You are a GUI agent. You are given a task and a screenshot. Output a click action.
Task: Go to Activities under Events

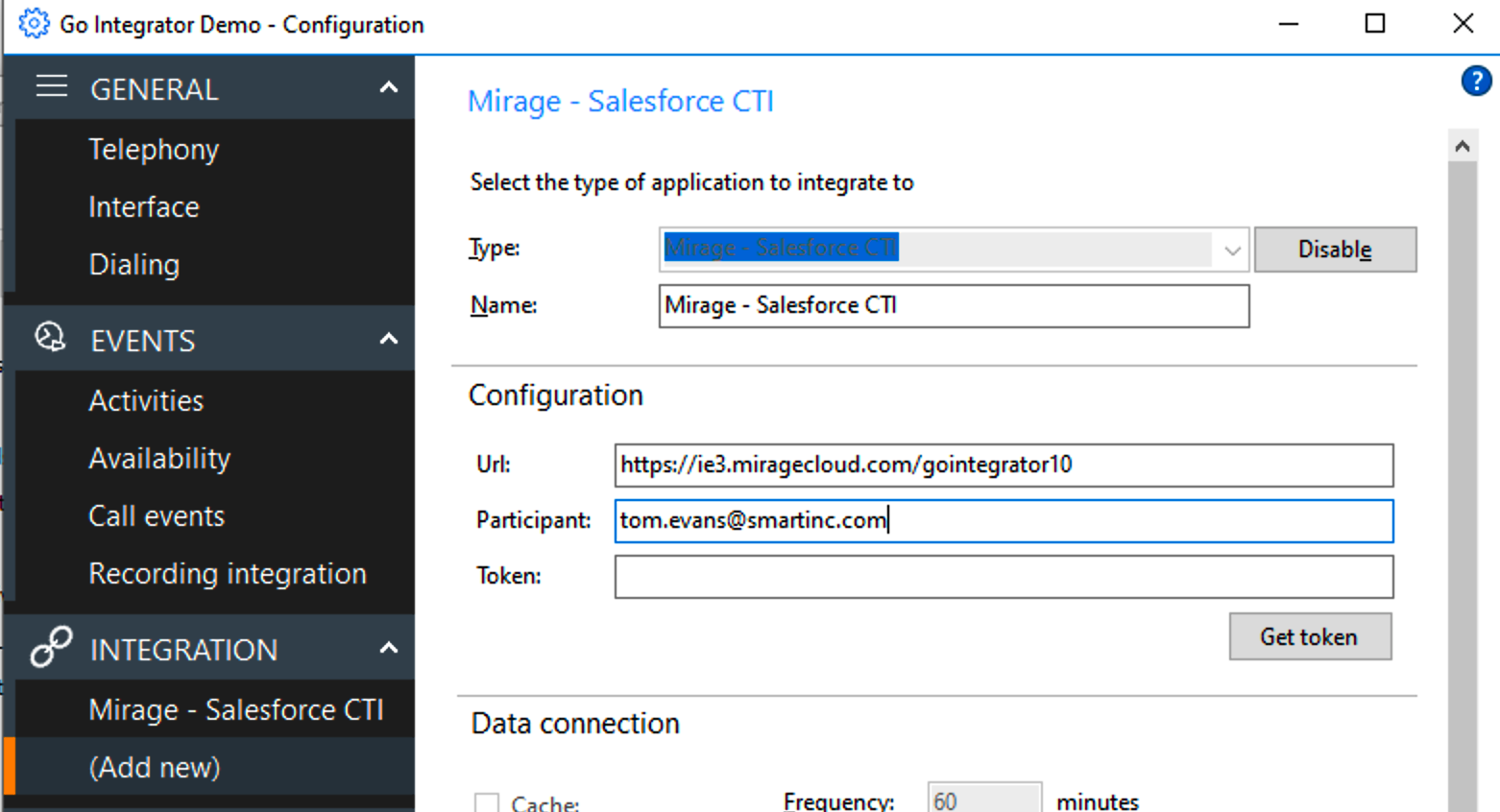(146, 401)
